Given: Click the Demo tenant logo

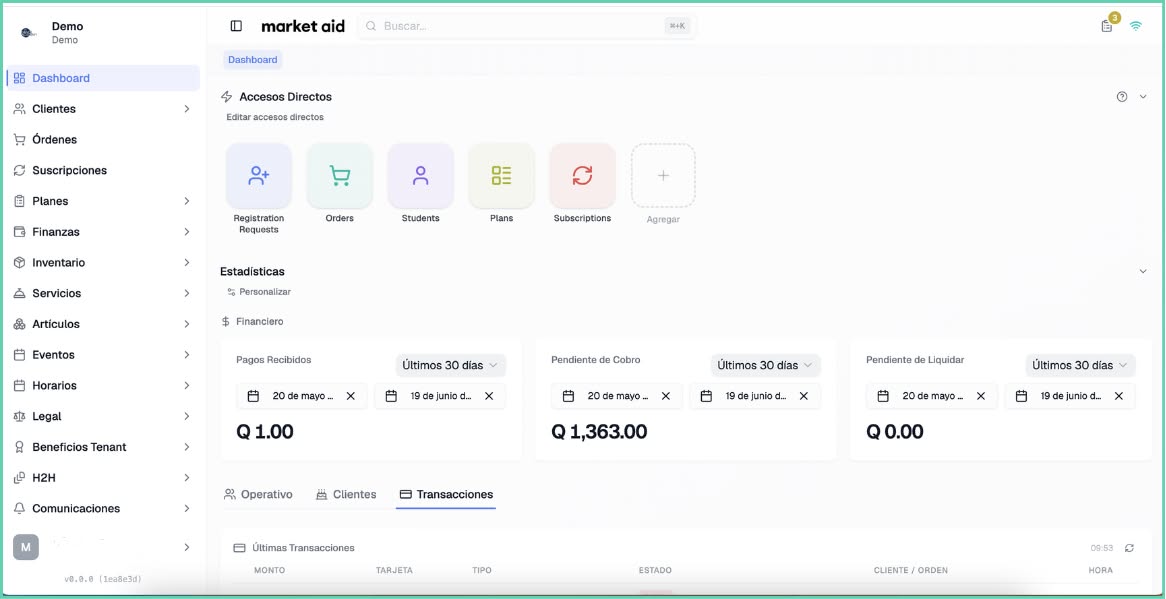Looking at the screenshot, I should point(28,33).
